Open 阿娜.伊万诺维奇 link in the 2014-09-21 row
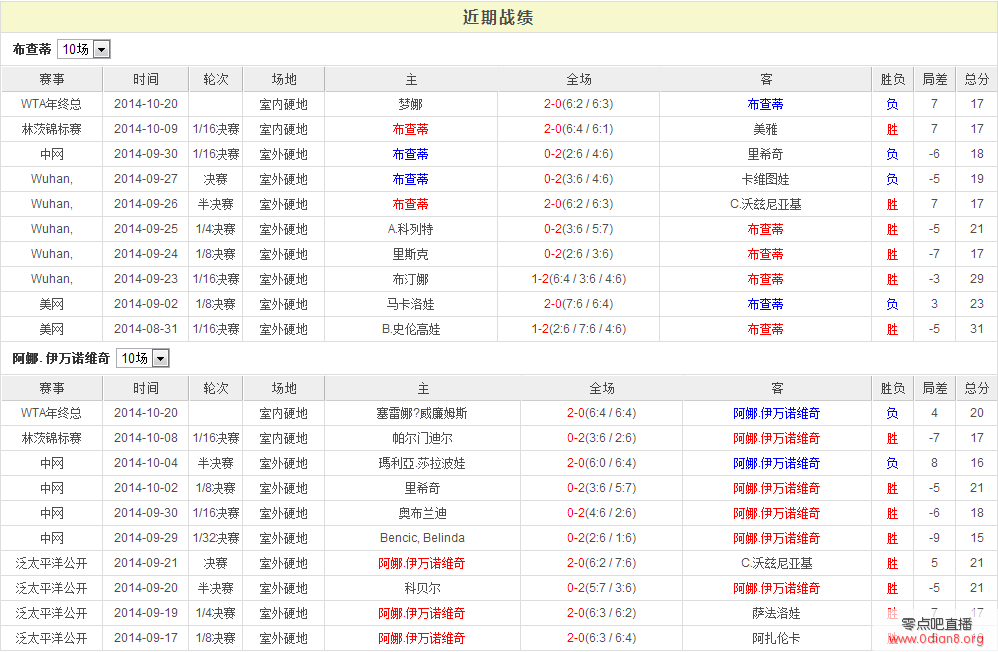Image resolution: width=998 pixels, height=652 pixels. [422, 563]
